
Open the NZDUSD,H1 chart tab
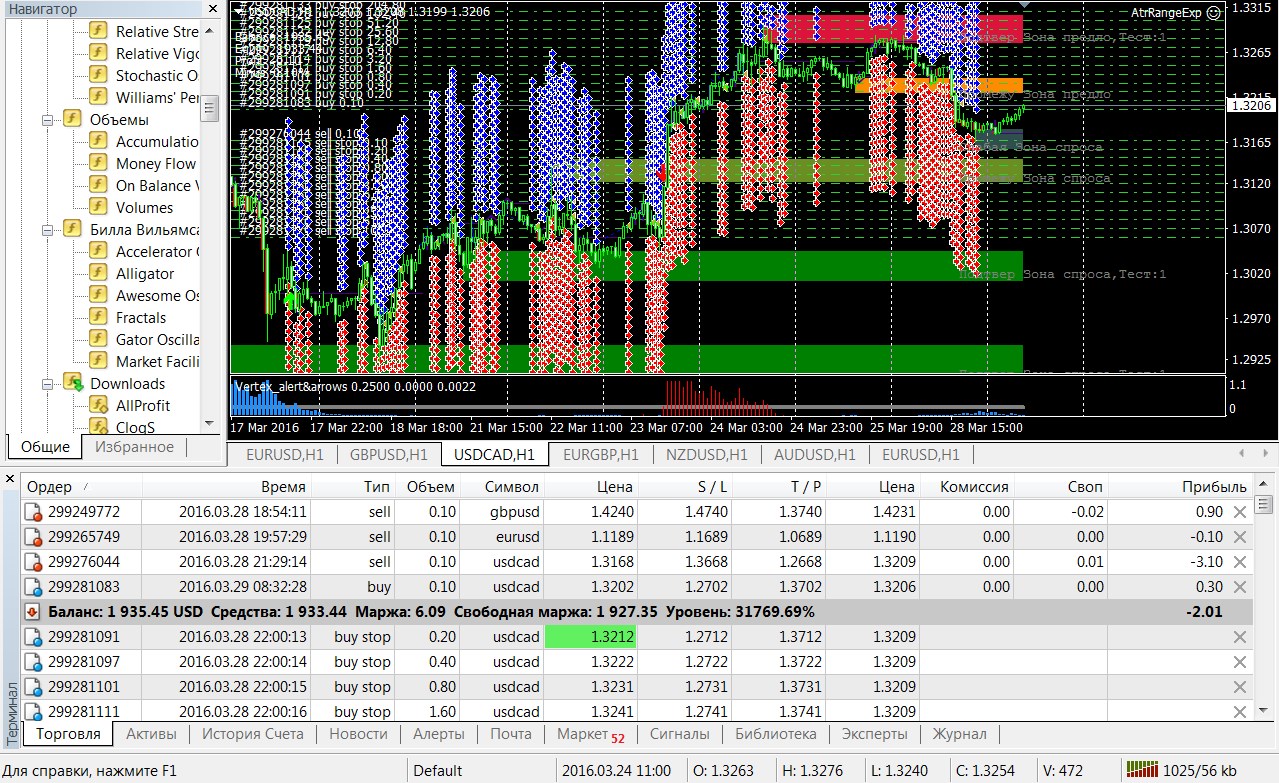pyautogui.click(x=707, y=455)
